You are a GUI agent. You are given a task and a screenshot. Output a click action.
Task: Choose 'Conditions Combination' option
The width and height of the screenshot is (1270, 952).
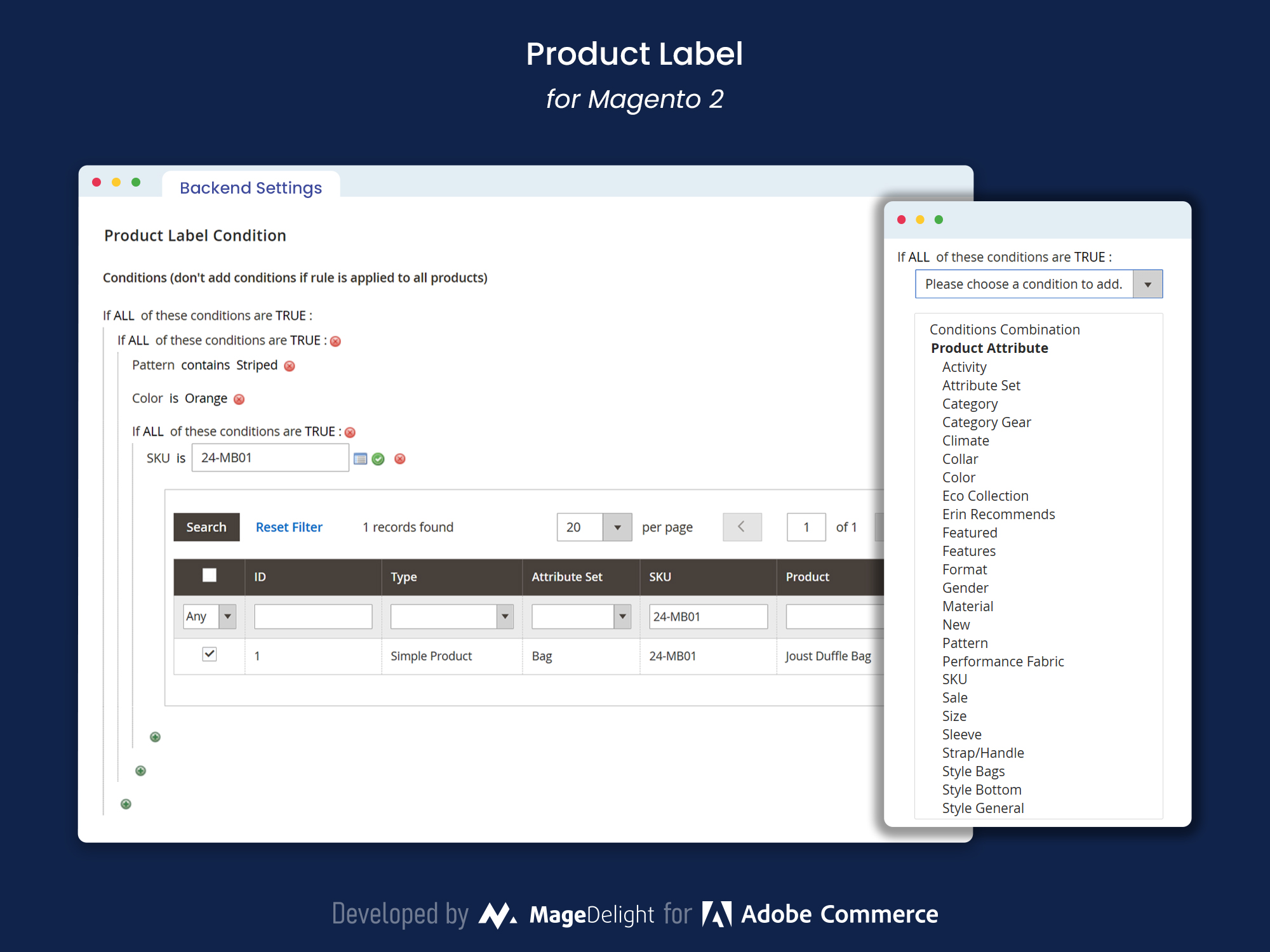coord(1005,329)
